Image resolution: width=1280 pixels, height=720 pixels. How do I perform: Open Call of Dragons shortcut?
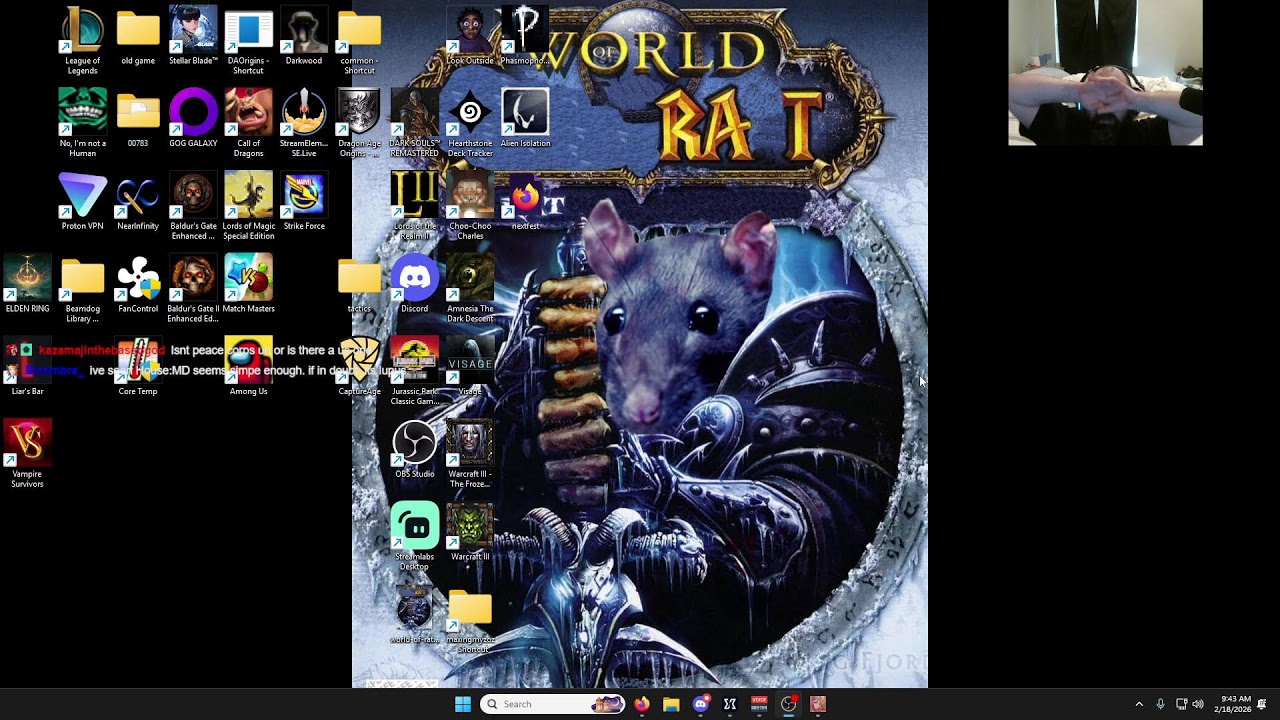pyautogui.click(x=248, y=124)
